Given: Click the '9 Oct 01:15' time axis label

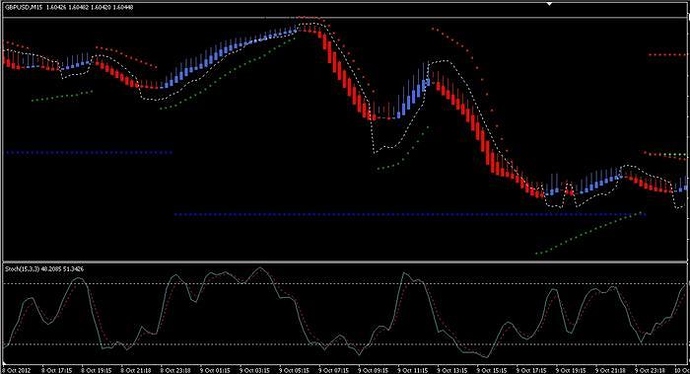Looking at the screenshot, I should (x=215, y=370).
